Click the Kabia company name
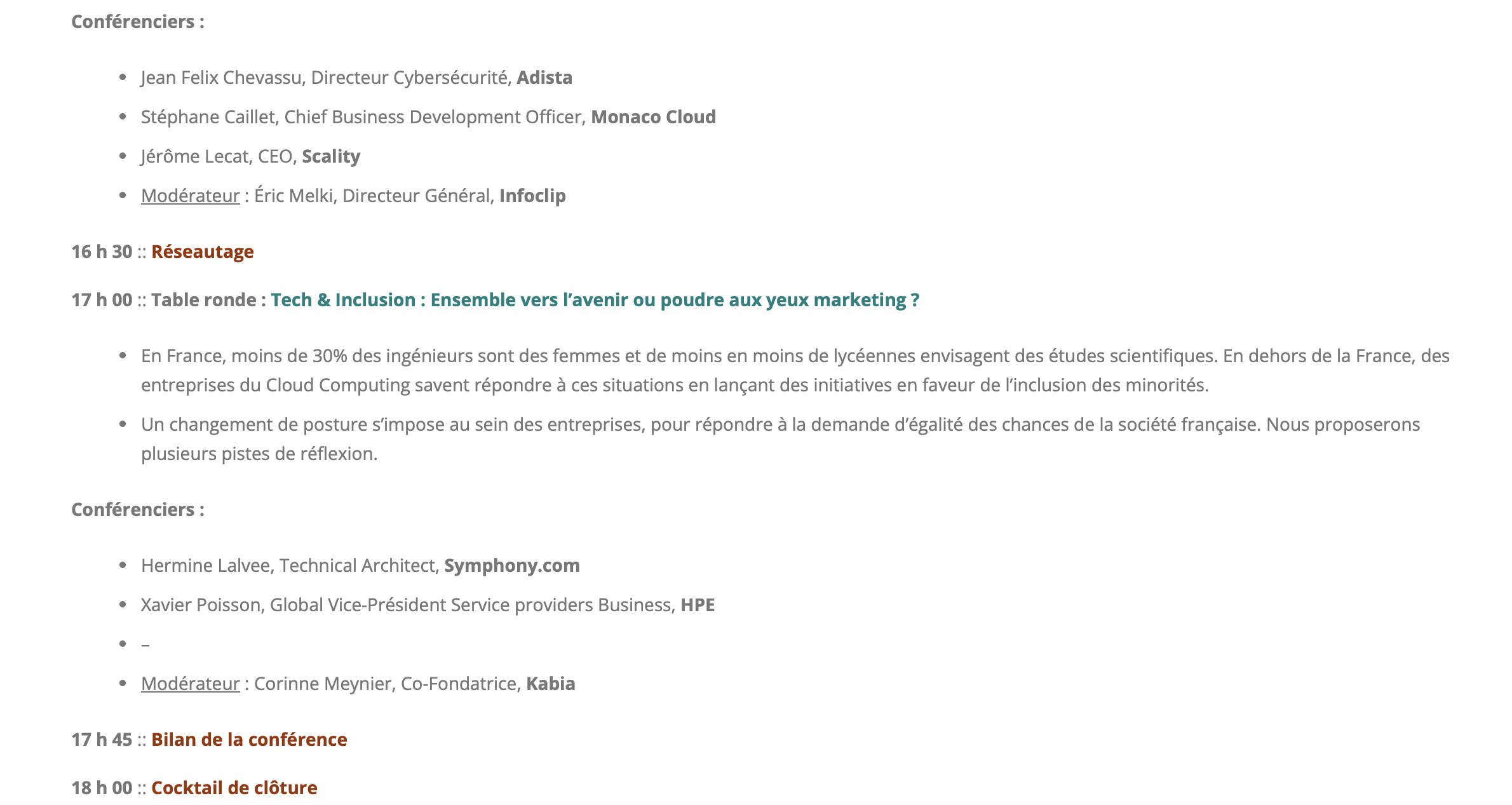 coord(551,684)
